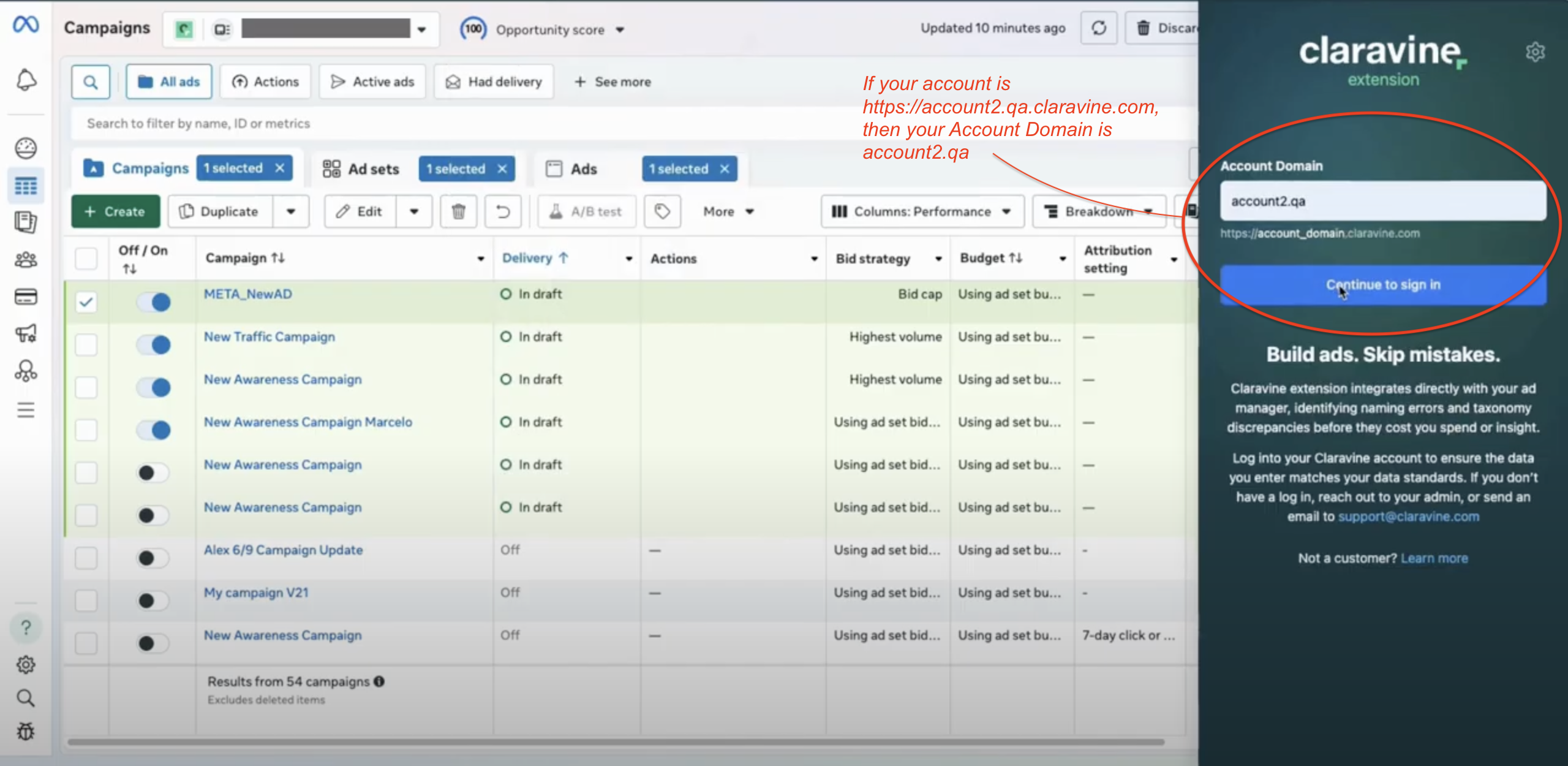Open the More actions dropdown

[728, 211]
